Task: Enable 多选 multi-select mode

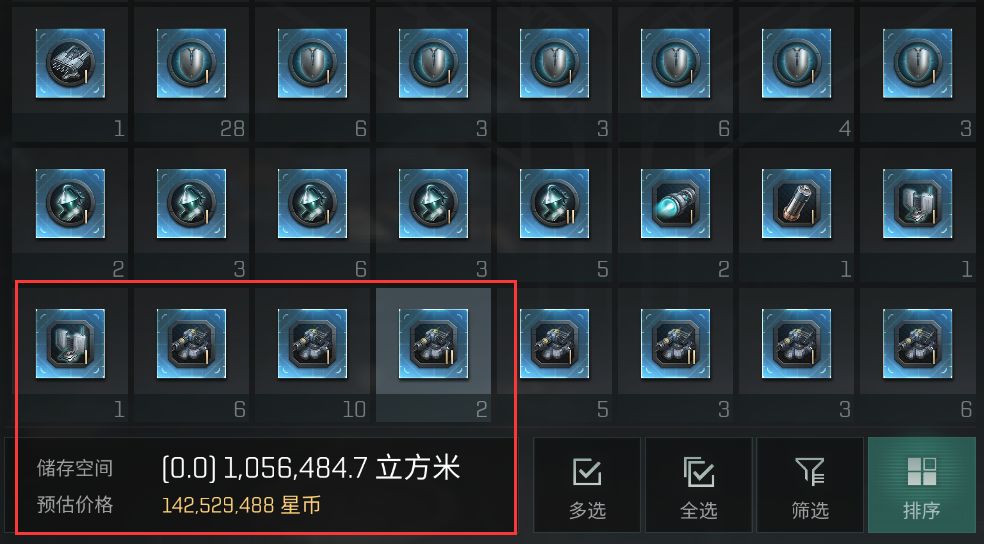Action: point(587,485)
